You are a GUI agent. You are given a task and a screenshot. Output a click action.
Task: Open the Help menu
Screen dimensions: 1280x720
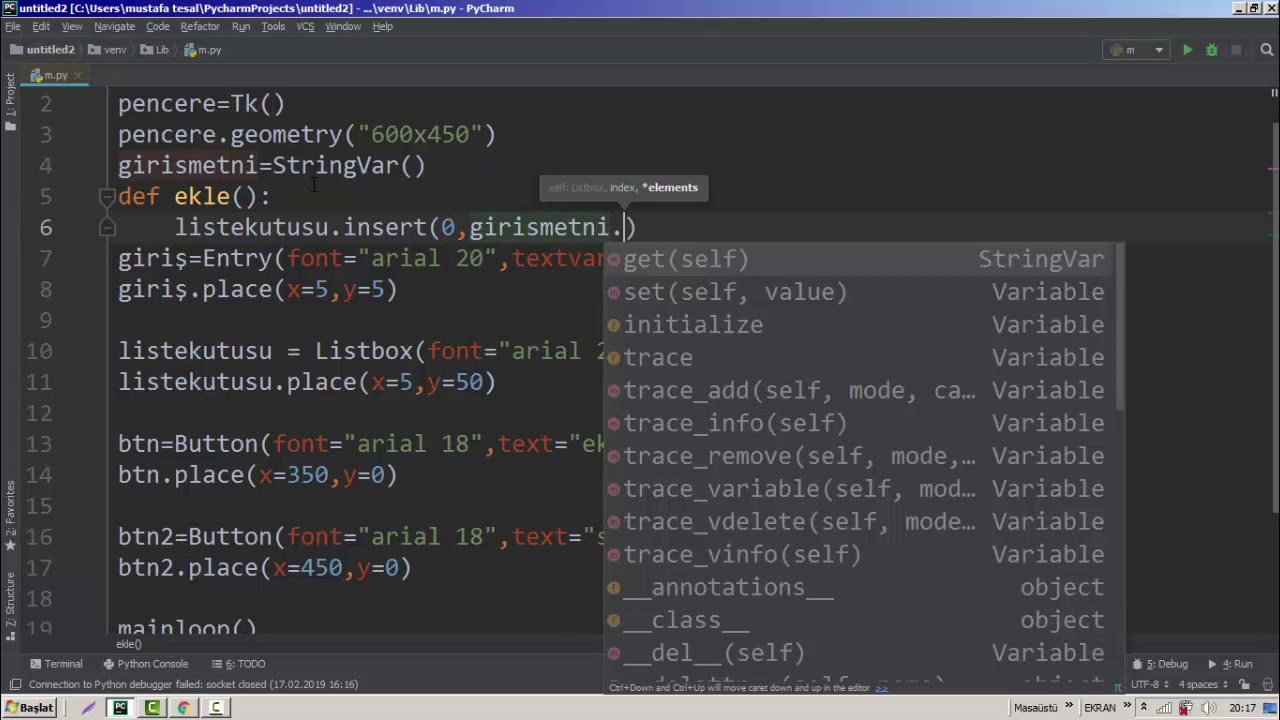click(383, 26)
